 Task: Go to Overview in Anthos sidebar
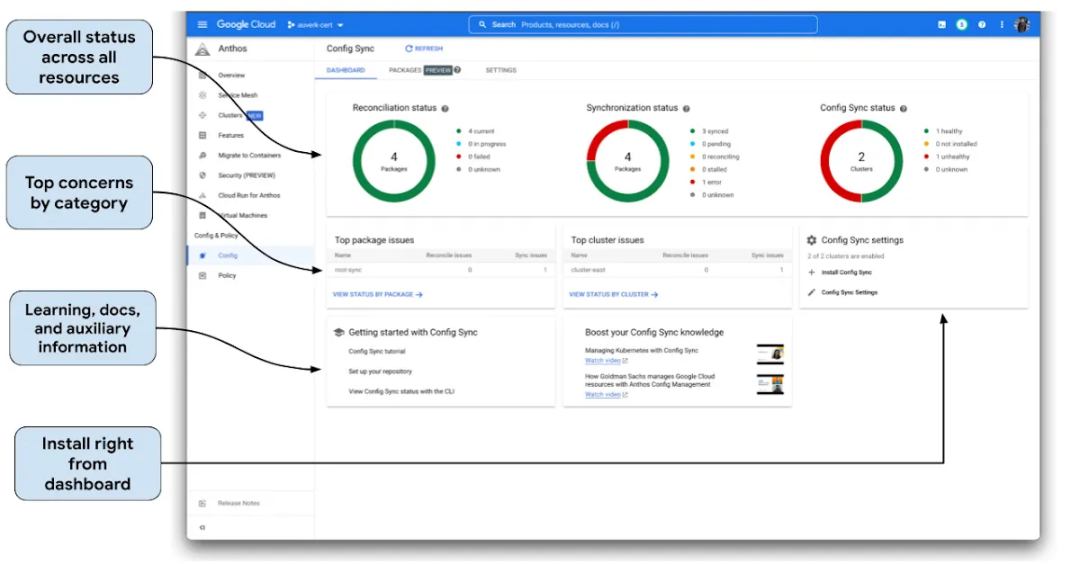[231, 75]
